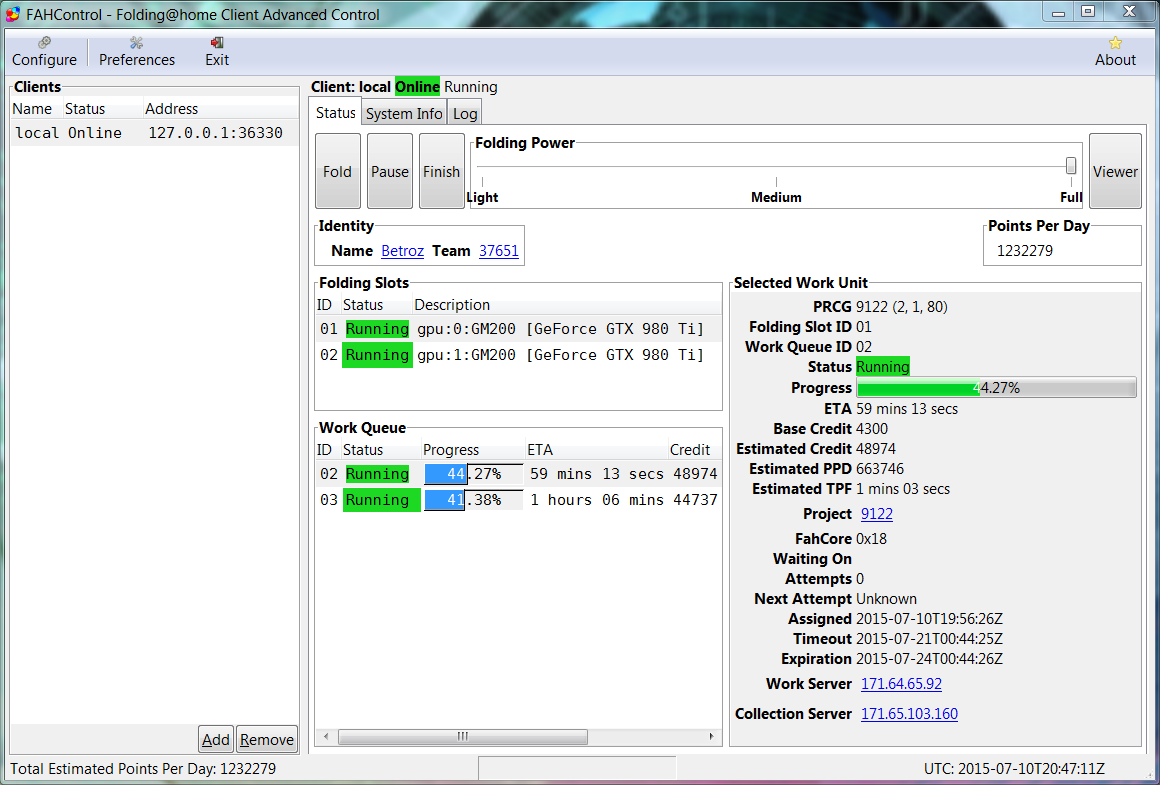This screenshot has height=785, width=1160.
Task: Click the Estimated PPD value 663746
Action: (880, 468)
